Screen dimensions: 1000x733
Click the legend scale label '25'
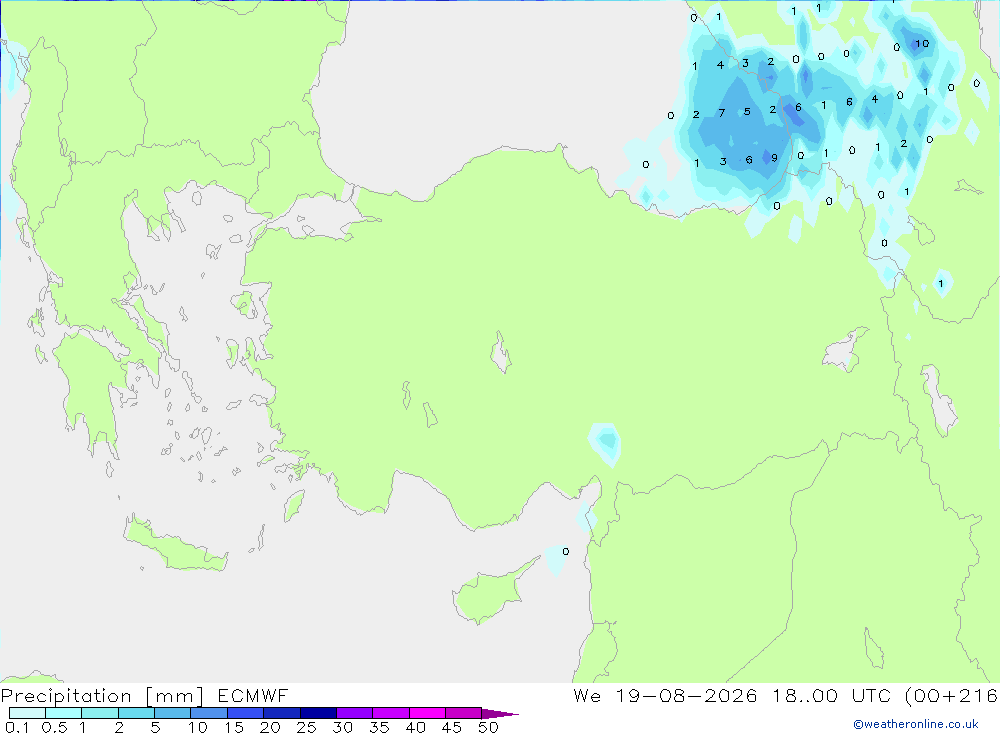click(307, 727)
